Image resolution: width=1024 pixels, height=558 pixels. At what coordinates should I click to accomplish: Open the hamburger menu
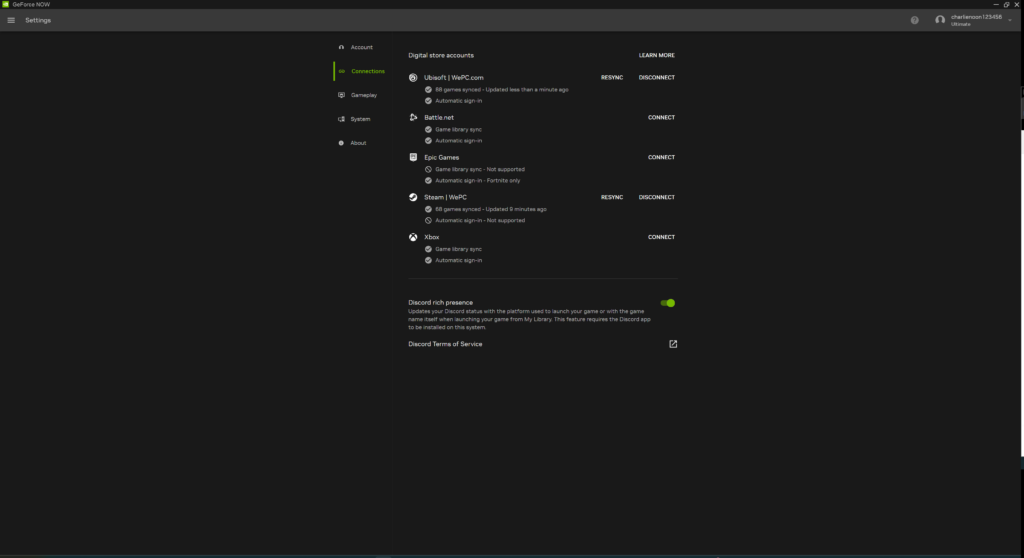[11, 20]
